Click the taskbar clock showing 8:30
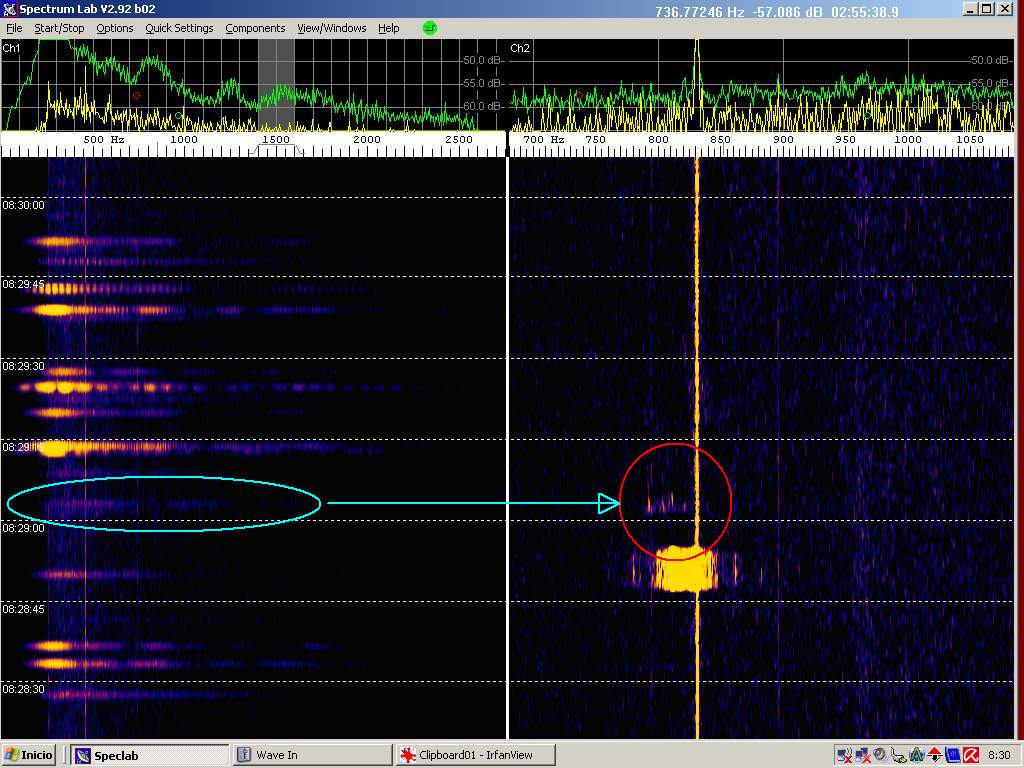The image size is (1024, 768). [x=998, y=755]
